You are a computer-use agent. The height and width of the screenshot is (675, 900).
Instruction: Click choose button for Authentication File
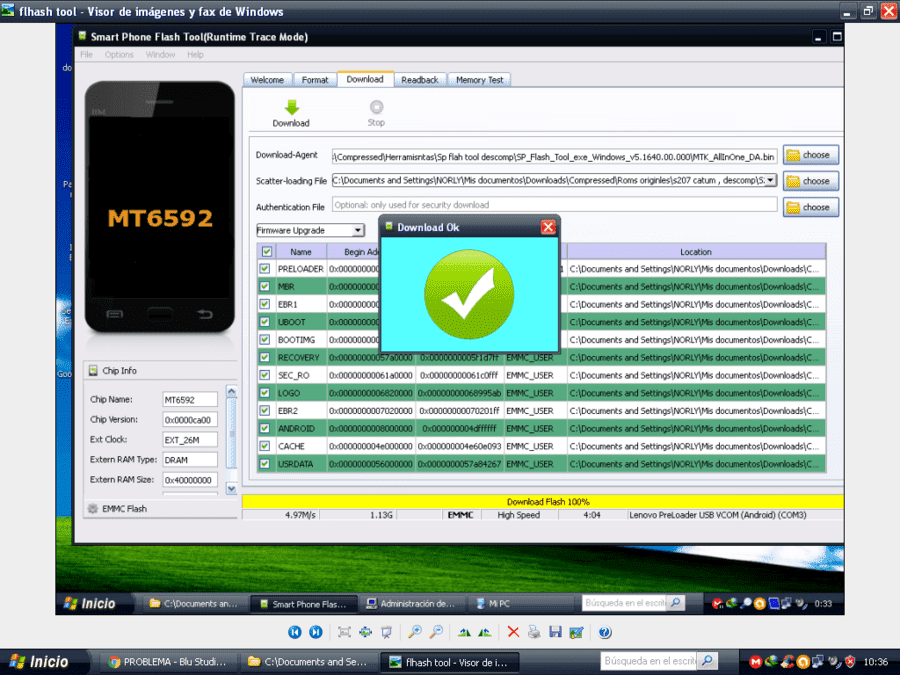810,207
